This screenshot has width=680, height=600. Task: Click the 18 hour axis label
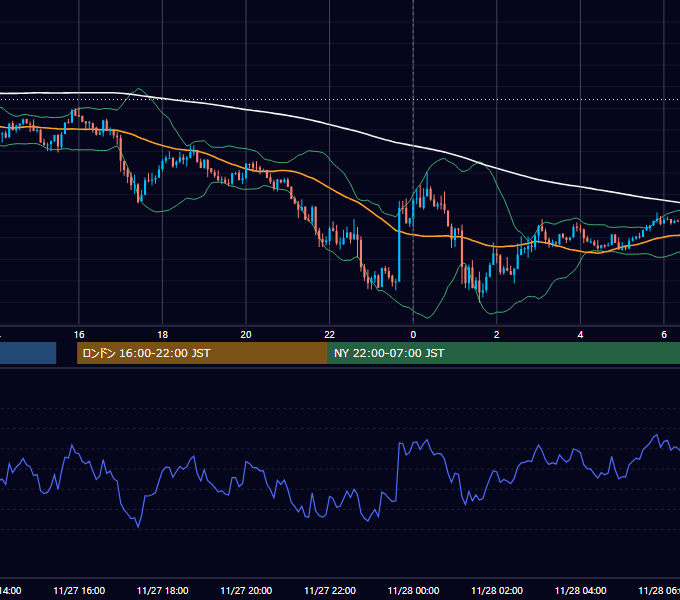163,335
